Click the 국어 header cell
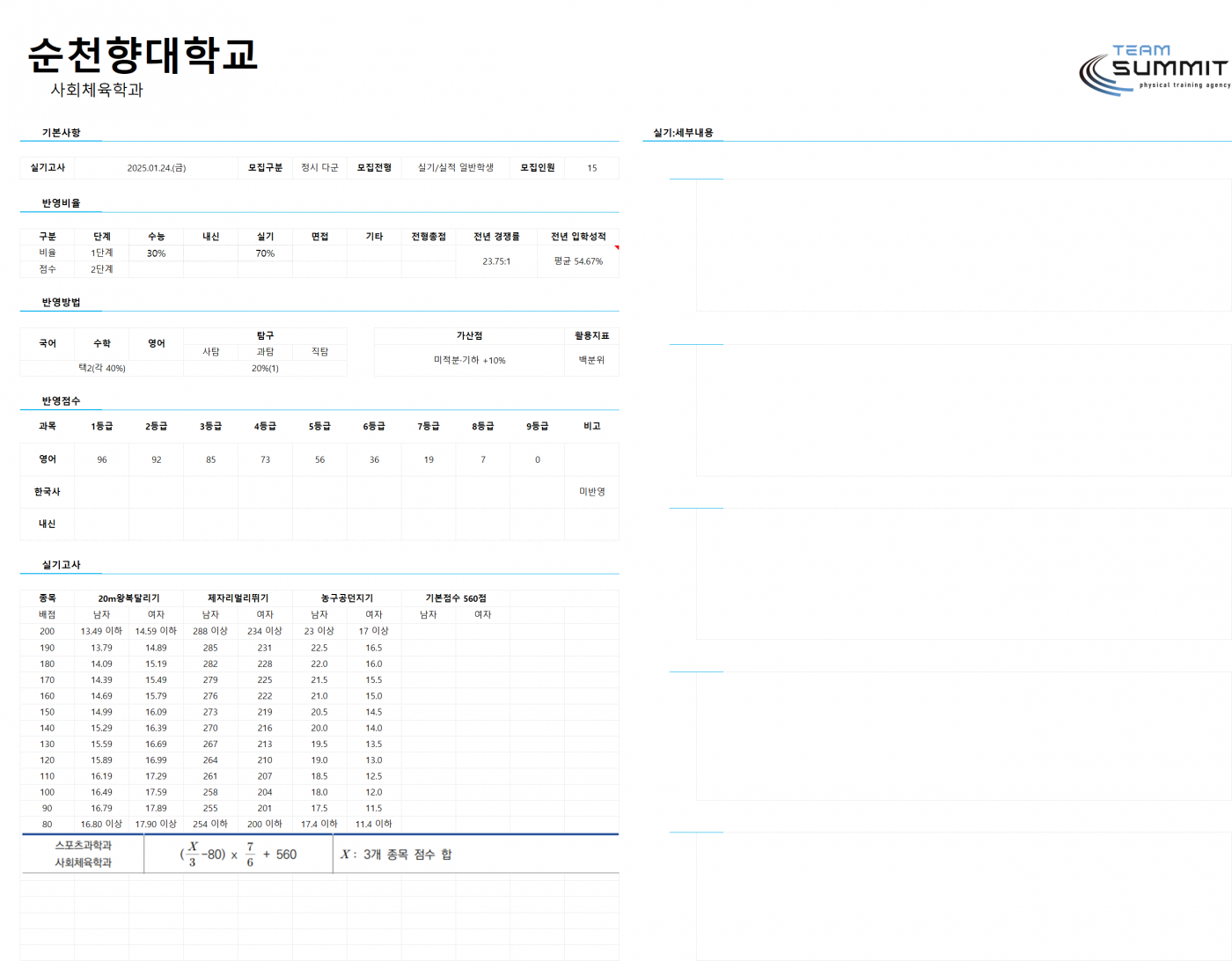This screenshot has width=1232, height=961. [x=48, y=344]
